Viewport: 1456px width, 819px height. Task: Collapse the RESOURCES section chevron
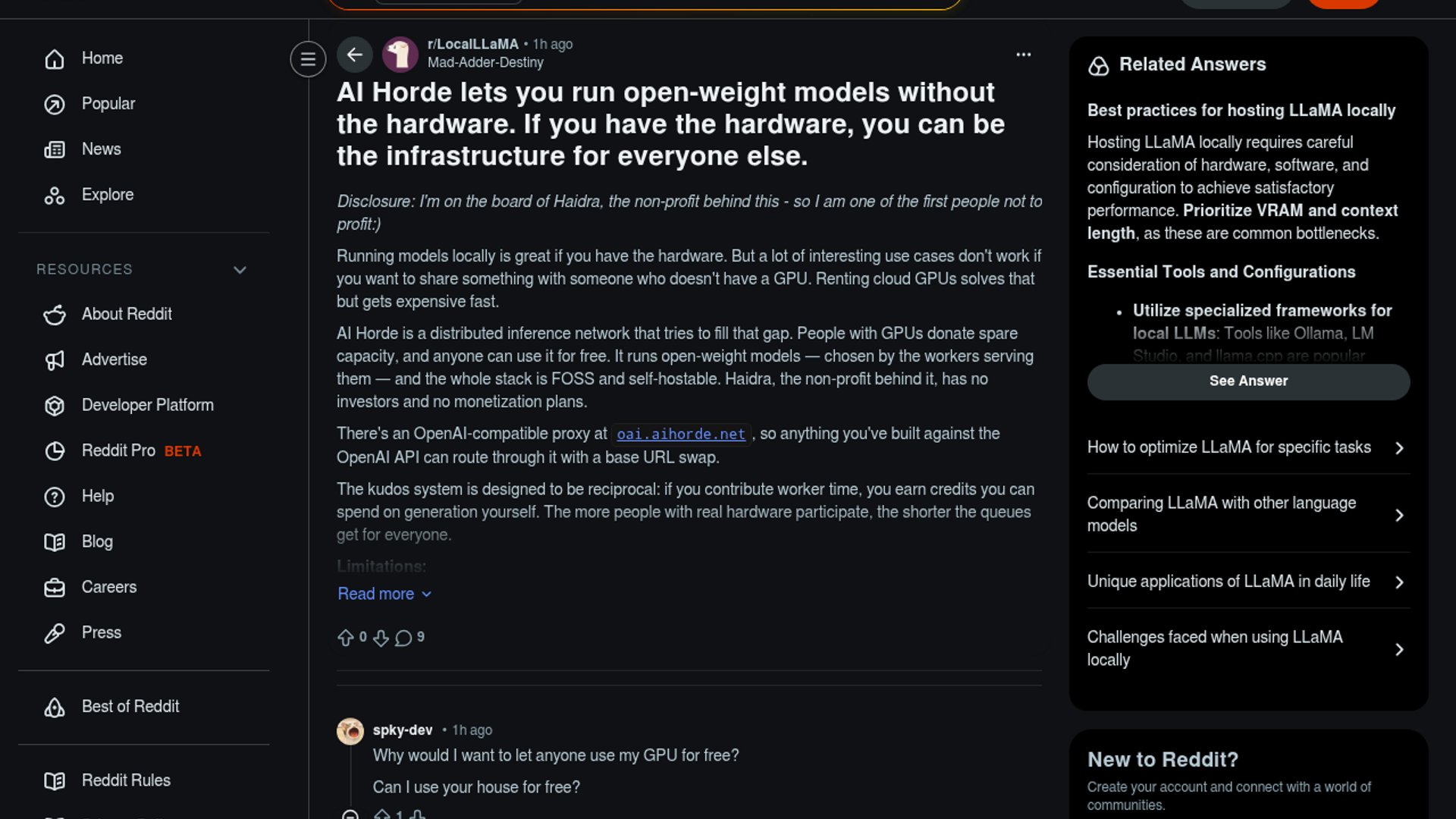[x=240, y=270]
